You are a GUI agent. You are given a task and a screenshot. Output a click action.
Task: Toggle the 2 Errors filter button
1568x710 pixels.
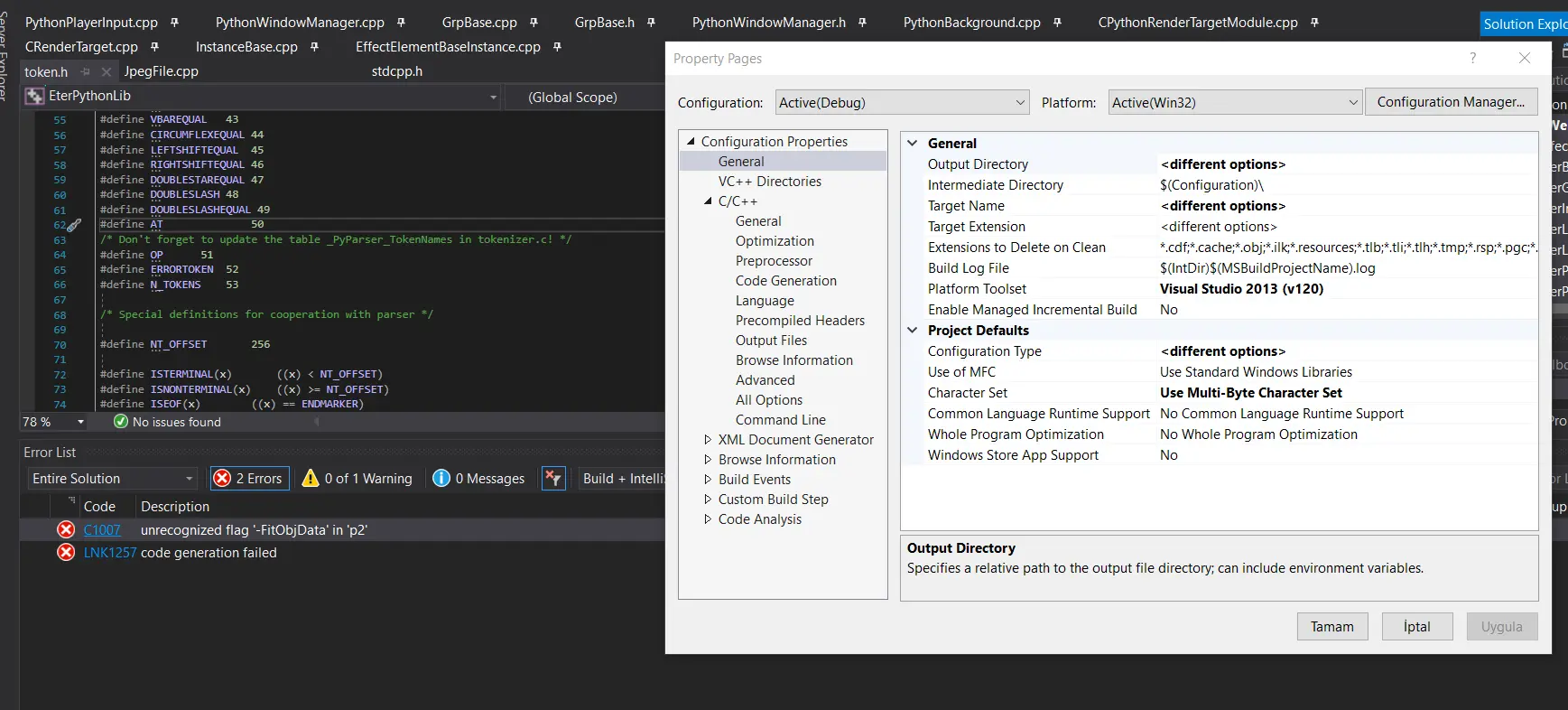click(249, 478)
